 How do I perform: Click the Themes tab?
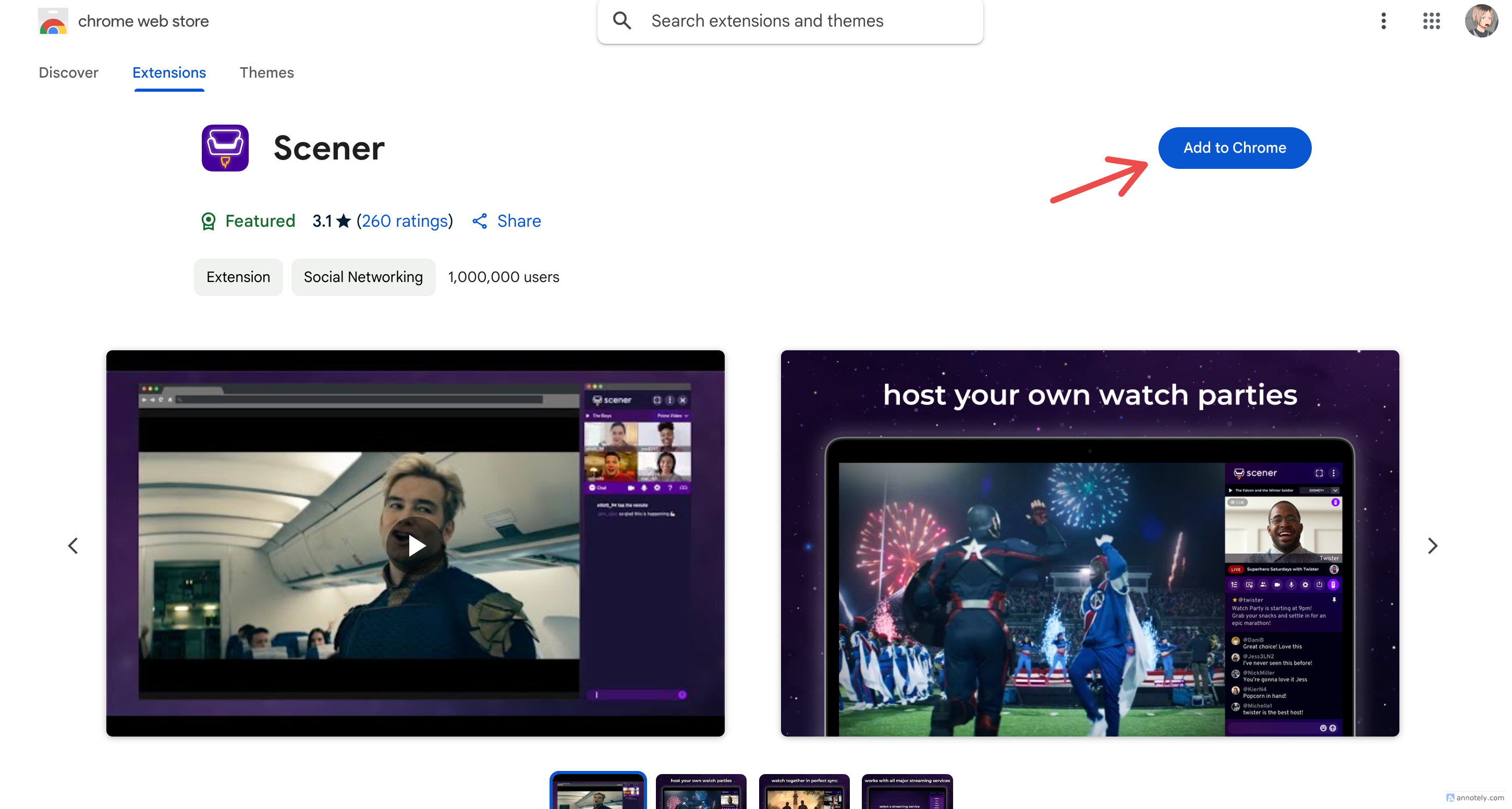click(266, 72)
